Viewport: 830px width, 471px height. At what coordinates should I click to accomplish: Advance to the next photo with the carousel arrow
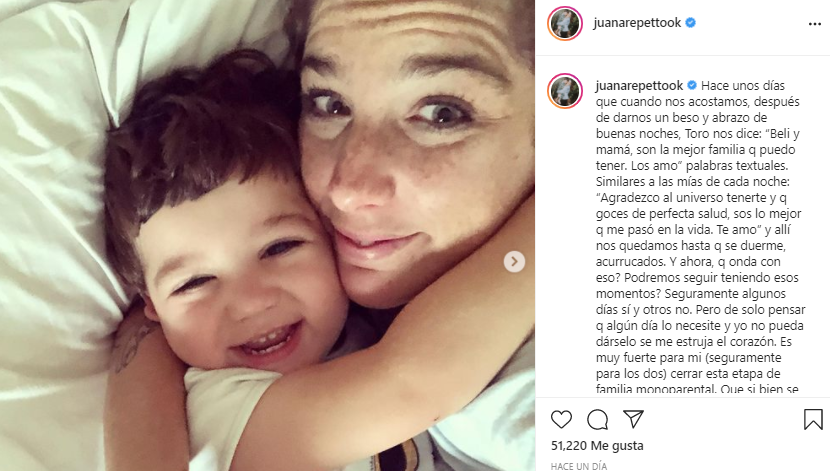514,261
